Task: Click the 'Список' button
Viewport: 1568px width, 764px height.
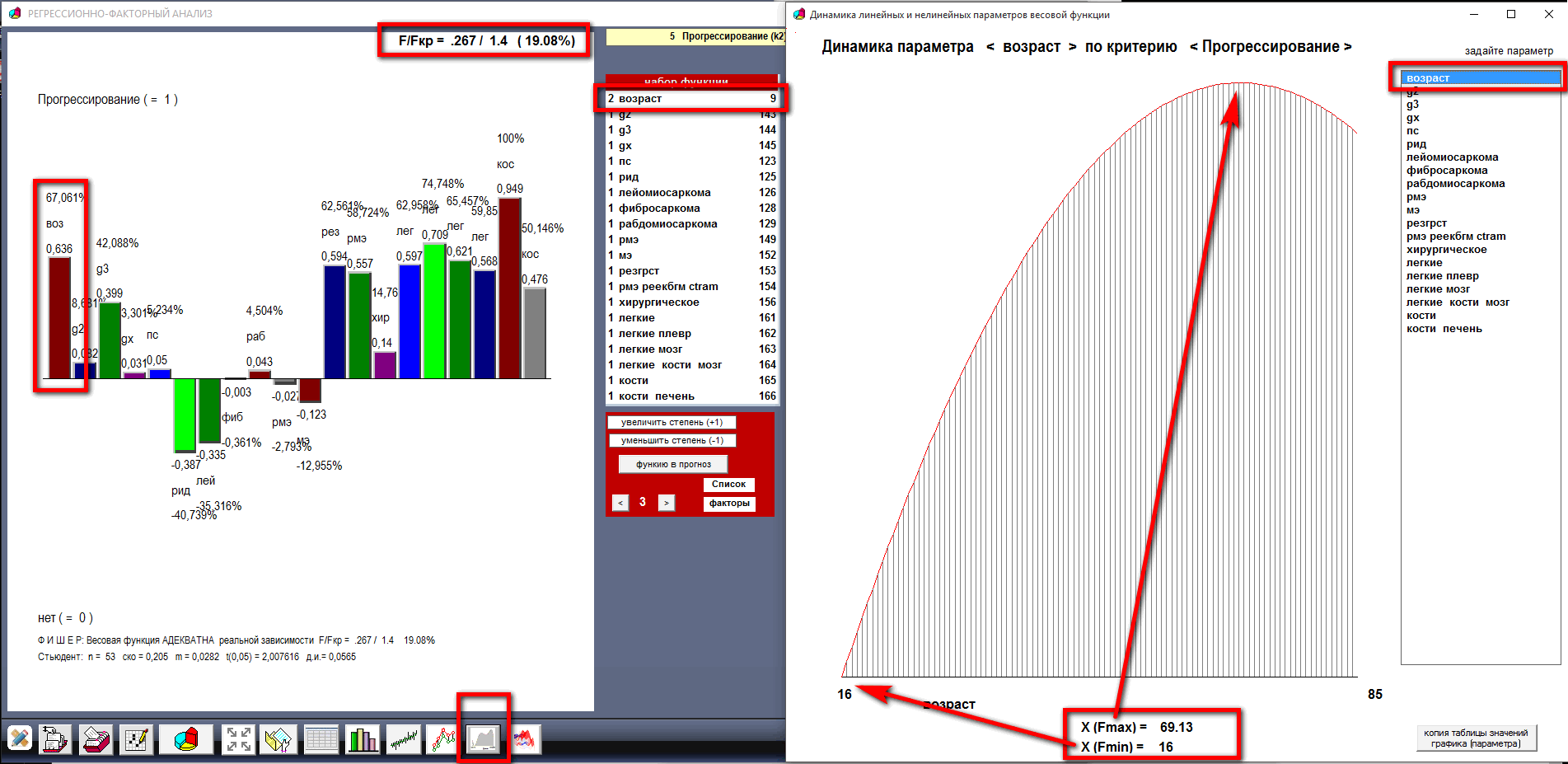Action: point(728,485)
